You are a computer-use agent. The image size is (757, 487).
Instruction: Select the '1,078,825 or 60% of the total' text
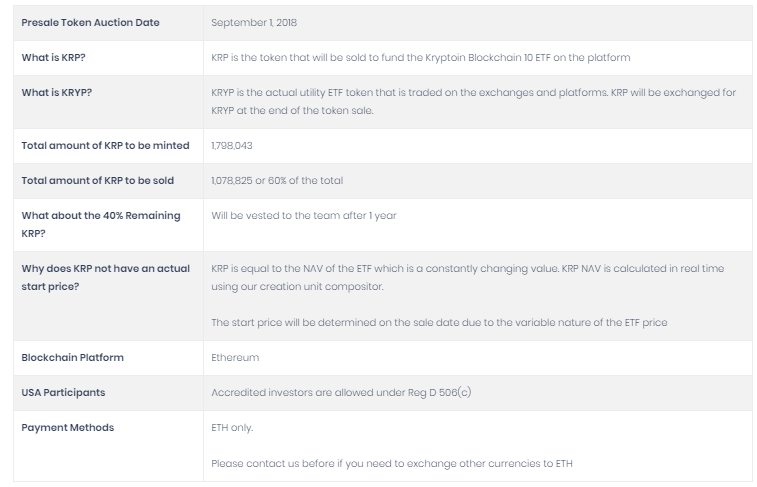277,181
